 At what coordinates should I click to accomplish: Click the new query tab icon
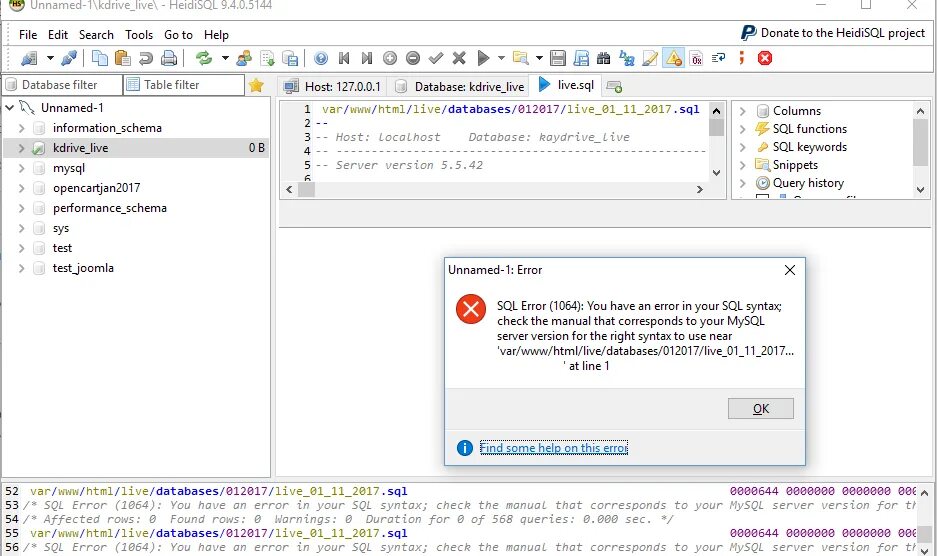point(614,87)
